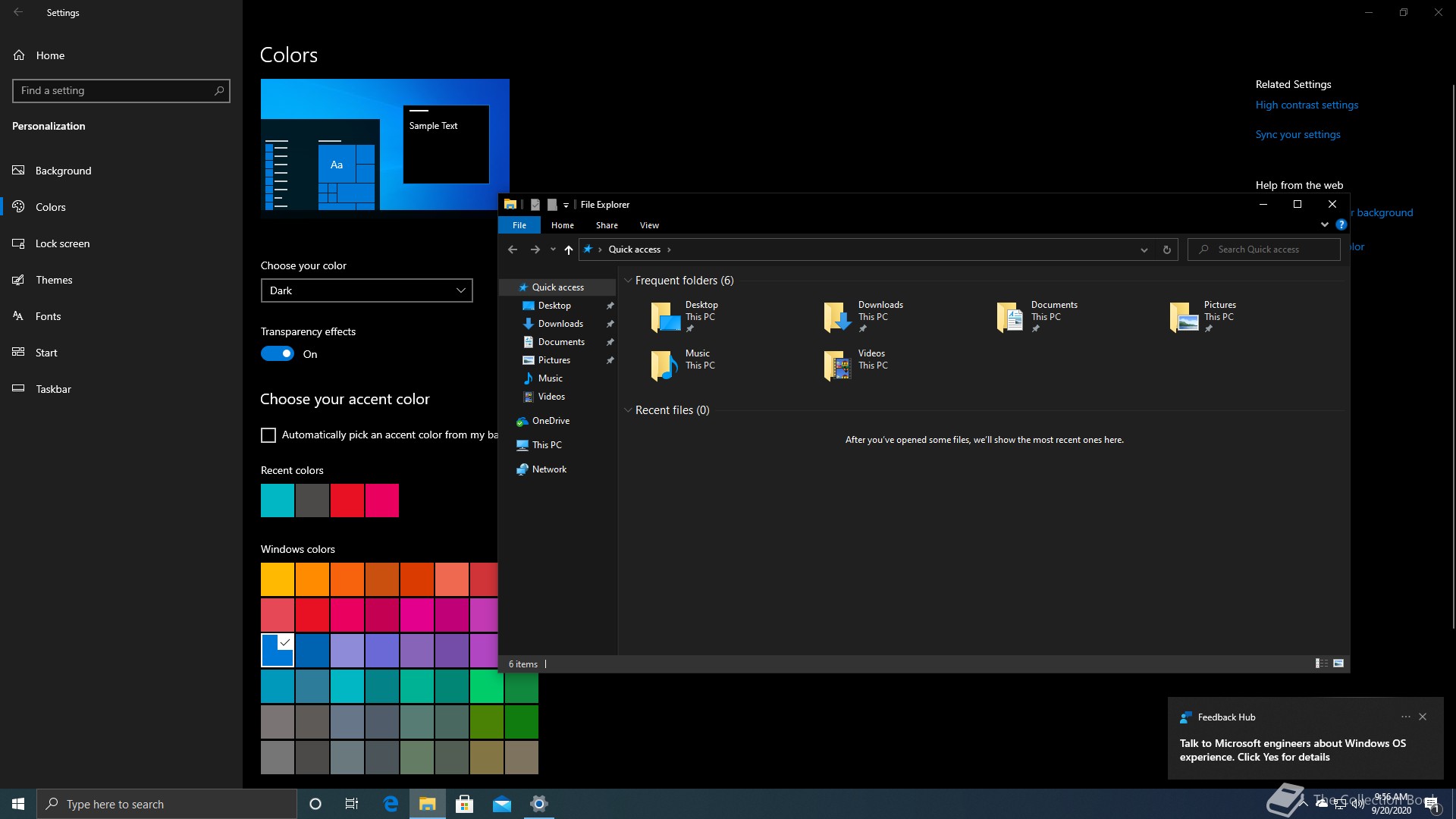This screenshot has width=1456, height=819.
Task: Collapse the Recent files section
Action: click(628, 410)
